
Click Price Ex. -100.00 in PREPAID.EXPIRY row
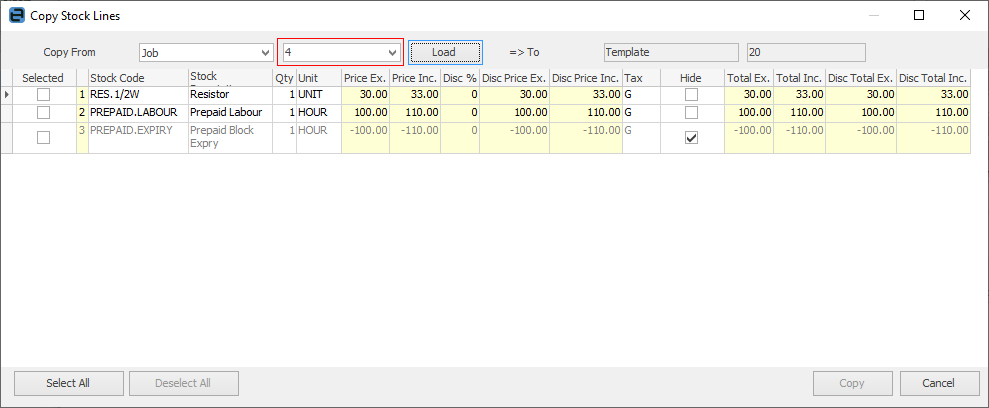(365, 137)
